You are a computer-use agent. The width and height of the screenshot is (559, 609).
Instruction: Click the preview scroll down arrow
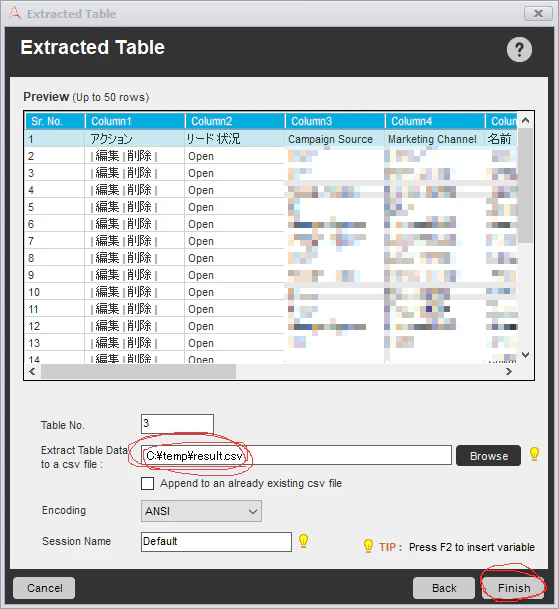point(526,355)
